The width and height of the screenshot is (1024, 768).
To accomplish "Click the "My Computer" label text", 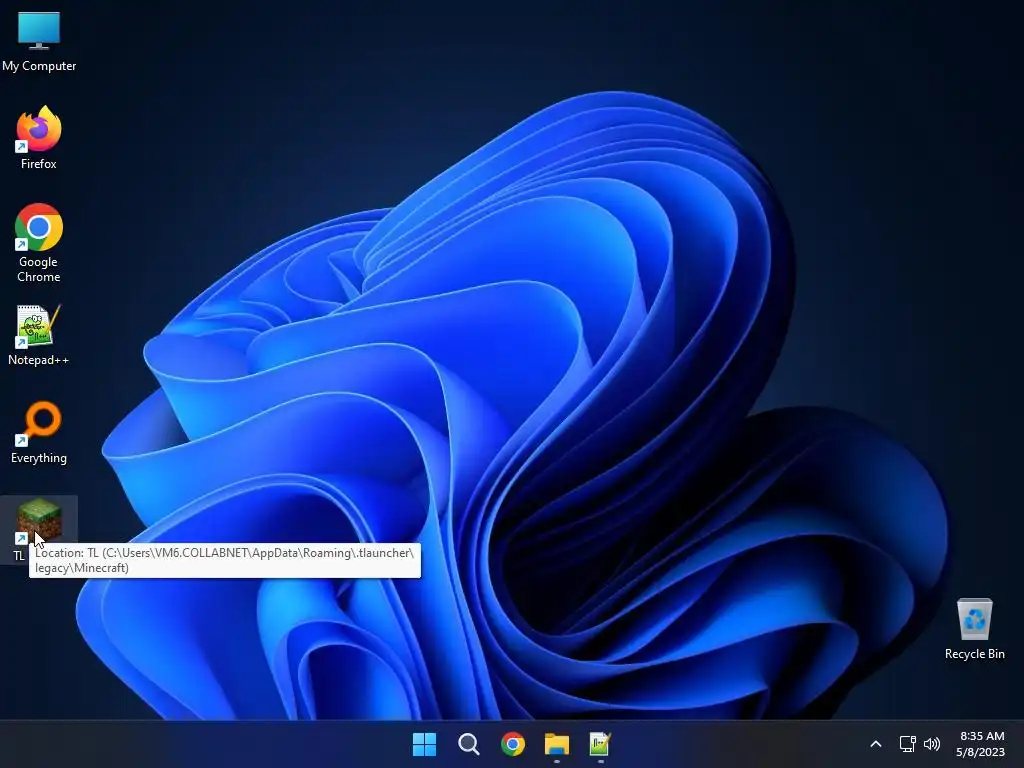I will [x=39, y=66].
